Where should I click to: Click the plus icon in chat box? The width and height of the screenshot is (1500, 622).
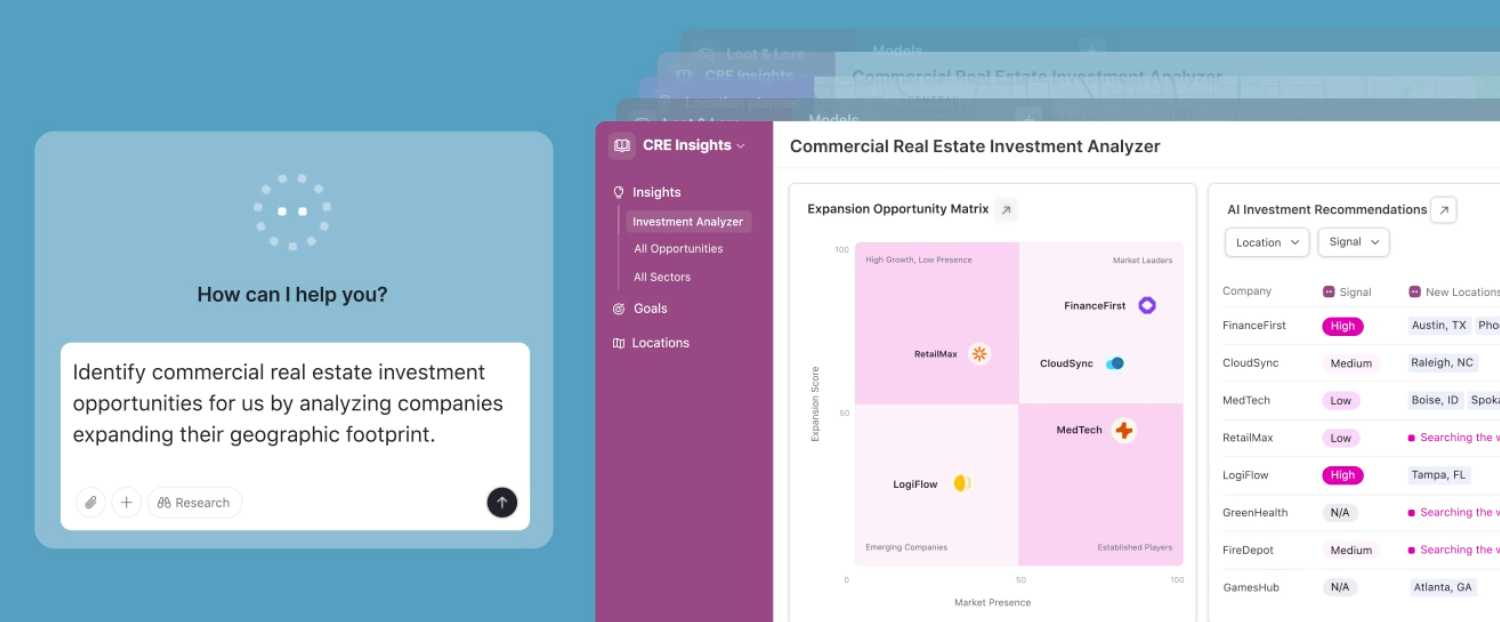126,502
